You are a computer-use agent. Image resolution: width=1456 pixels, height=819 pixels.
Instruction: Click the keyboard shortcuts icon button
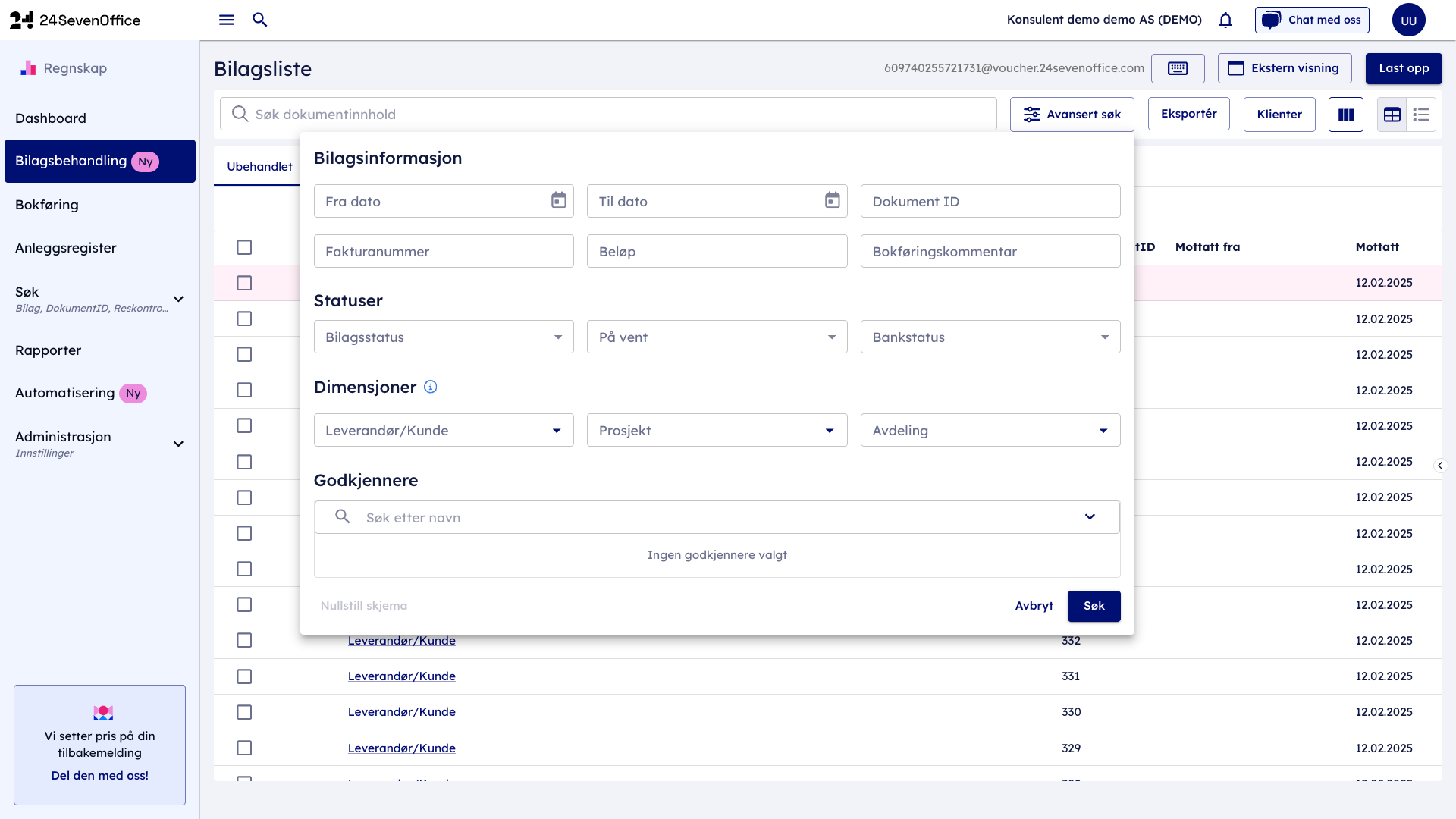1178,68
